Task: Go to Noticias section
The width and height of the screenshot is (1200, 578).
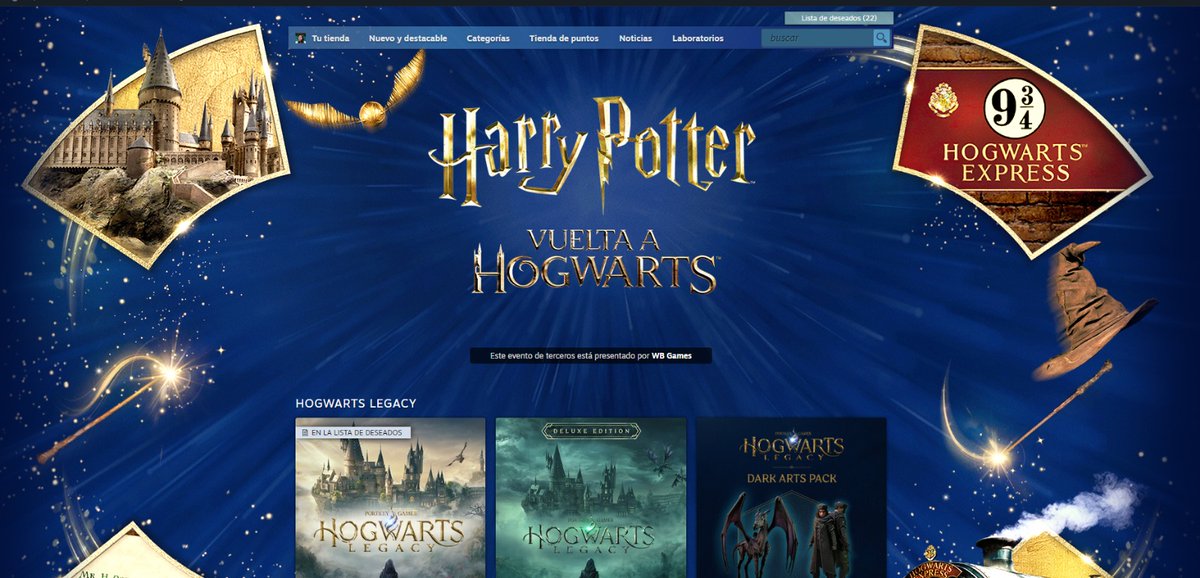Action: [635, 38]
